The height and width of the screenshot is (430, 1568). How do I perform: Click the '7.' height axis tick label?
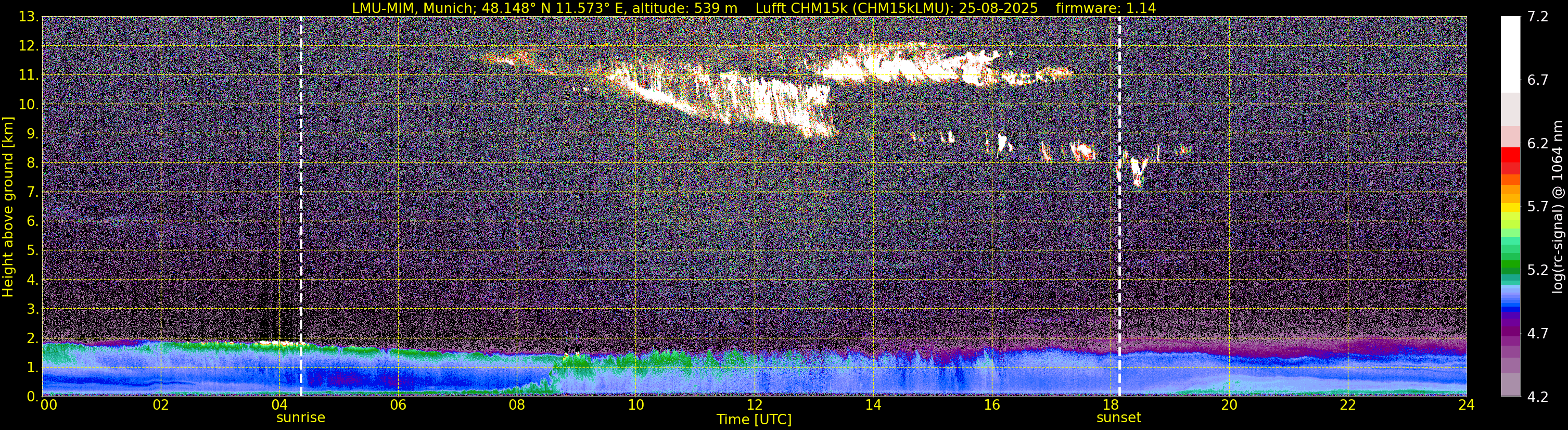coord(32,193)
